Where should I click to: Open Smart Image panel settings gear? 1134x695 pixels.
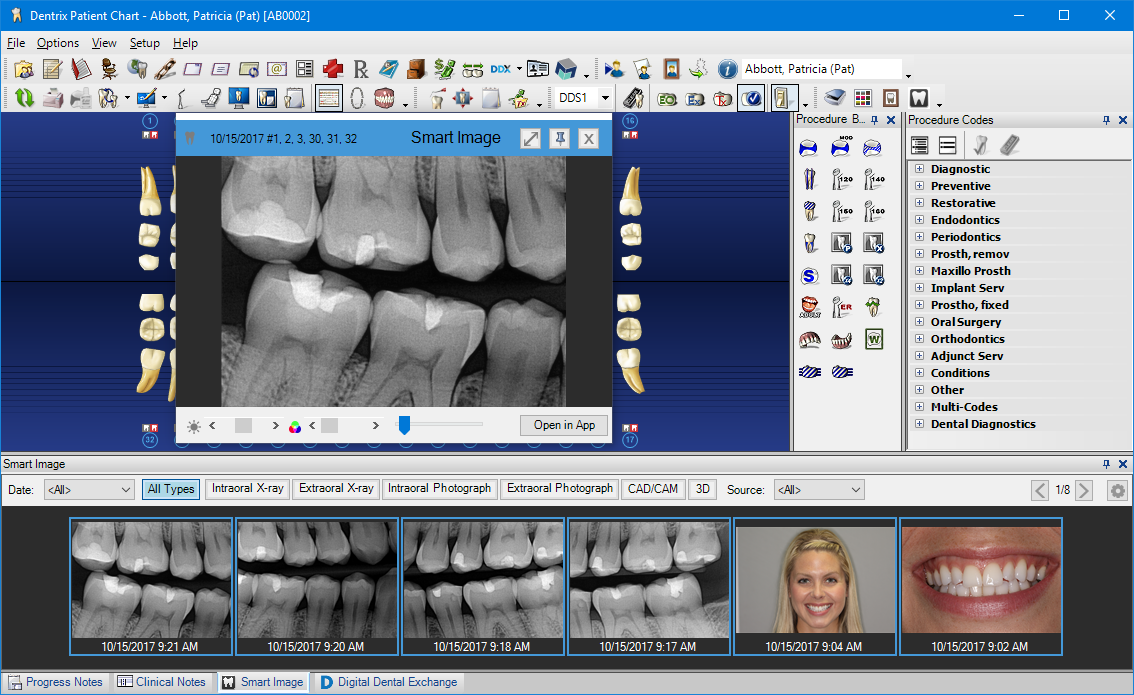[1117, 490]
